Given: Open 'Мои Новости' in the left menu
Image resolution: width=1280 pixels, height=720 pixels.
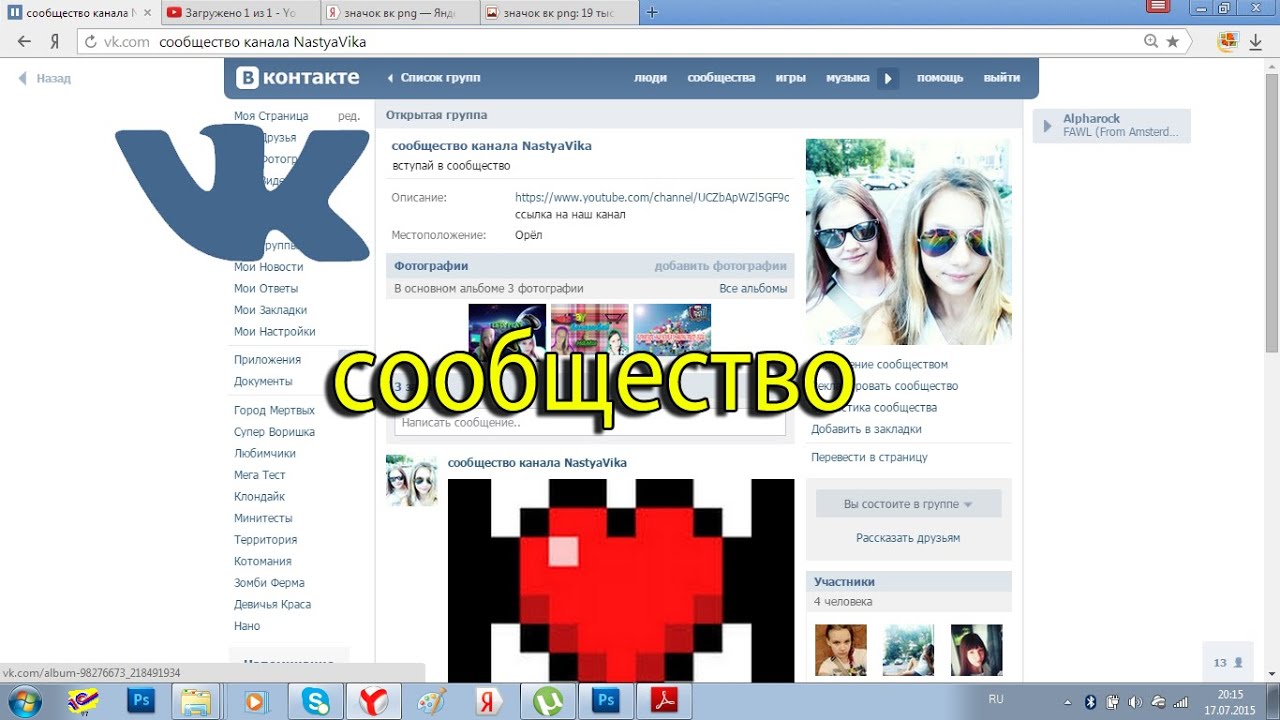Looking at the screenshot, I should (268, 267).
